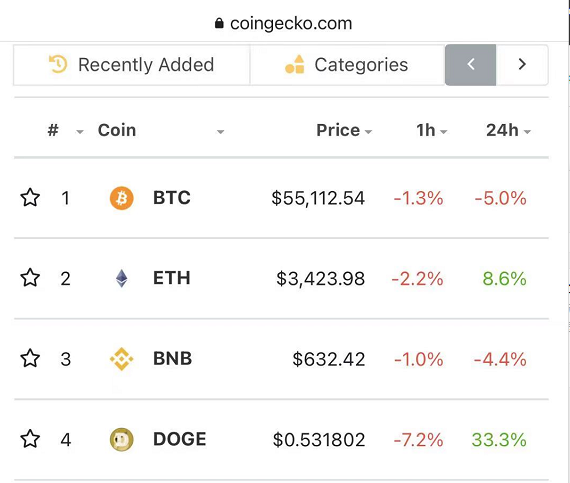570x483 pixels.
Task: Sort by Price column dropdown arrow
Action: [x=368, y=132]
